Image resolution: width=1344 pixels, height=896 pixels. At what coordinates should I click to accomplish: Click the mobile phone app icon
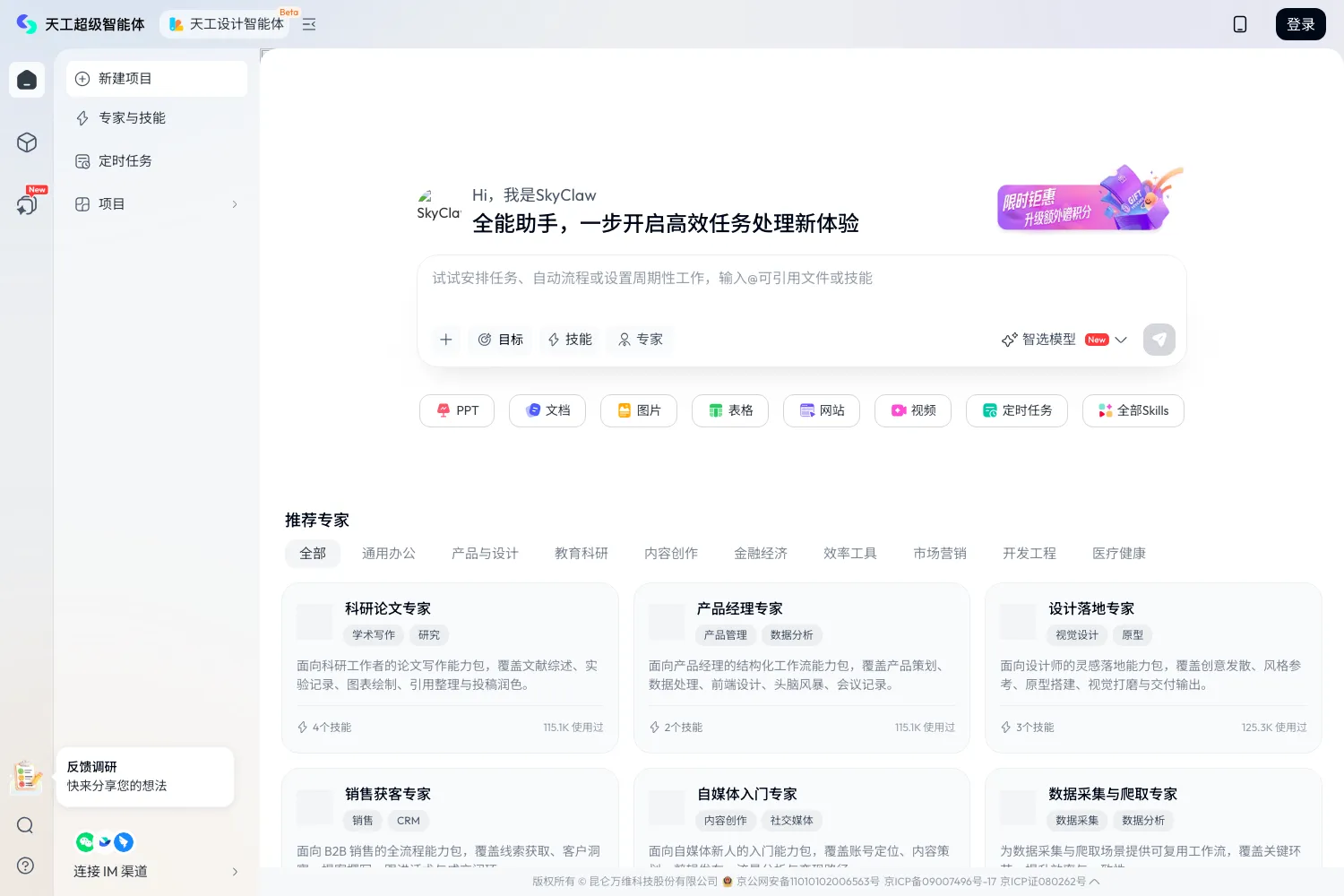click(x=1240, y=24)
